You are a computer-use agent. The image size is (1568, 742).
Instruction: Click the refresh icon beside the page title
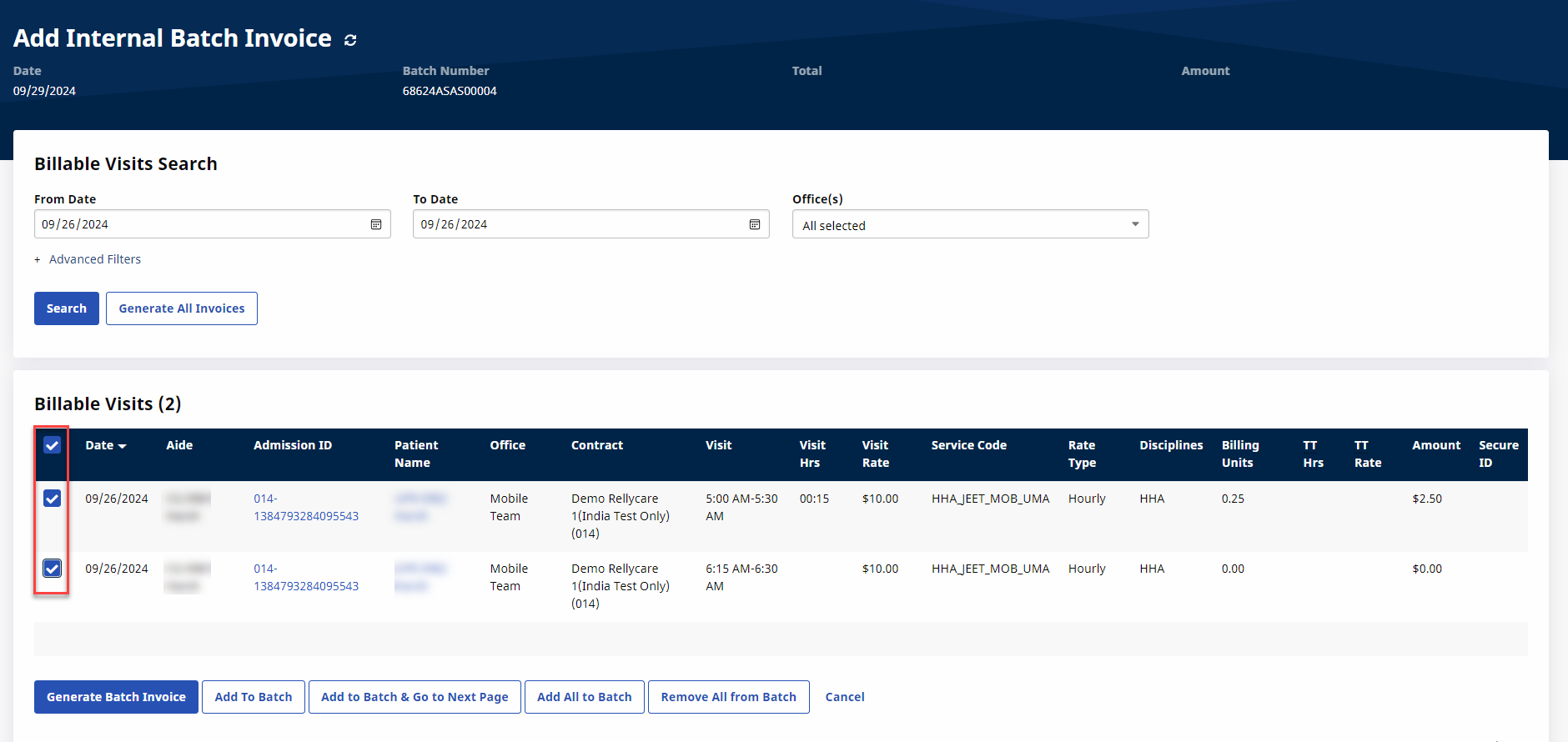coord(350,40)
